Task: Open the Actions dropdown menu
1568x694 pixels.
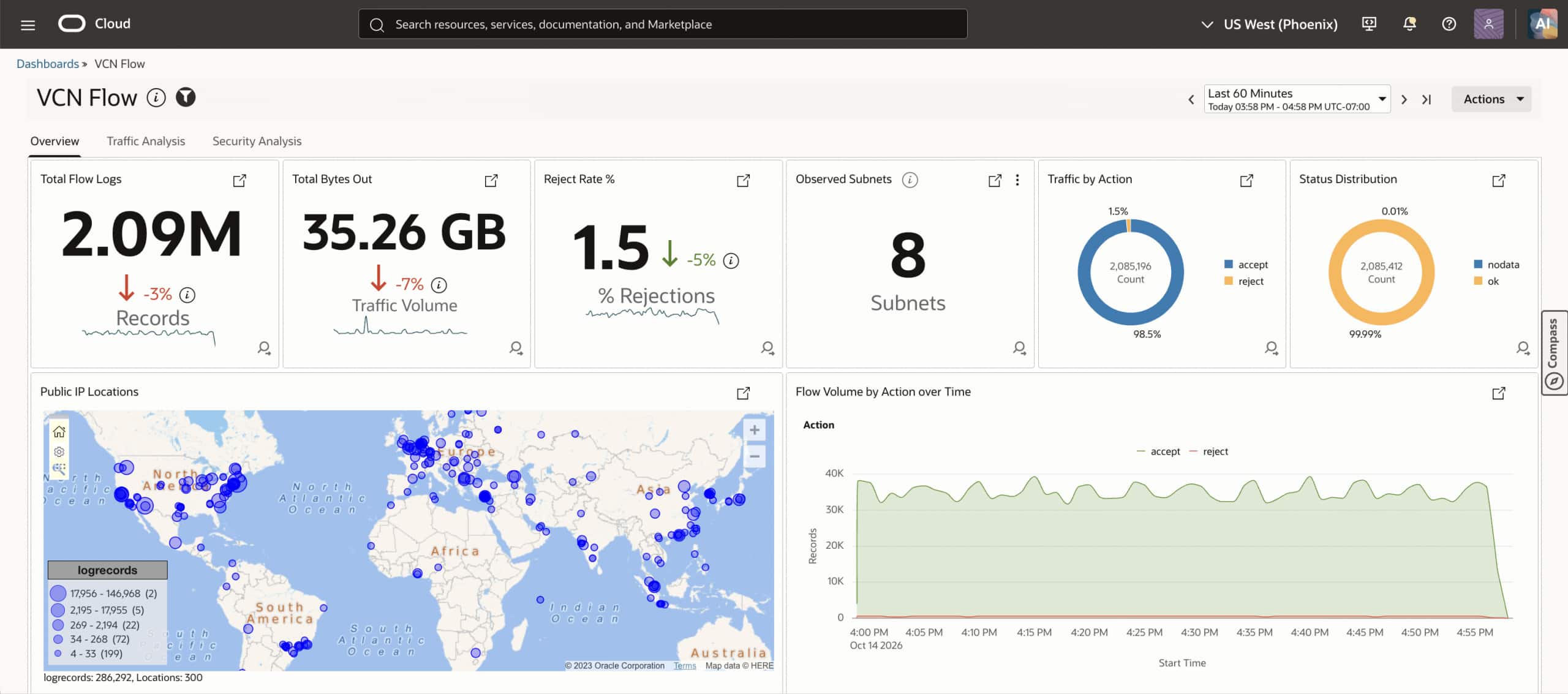Action: pos(1491,99)
